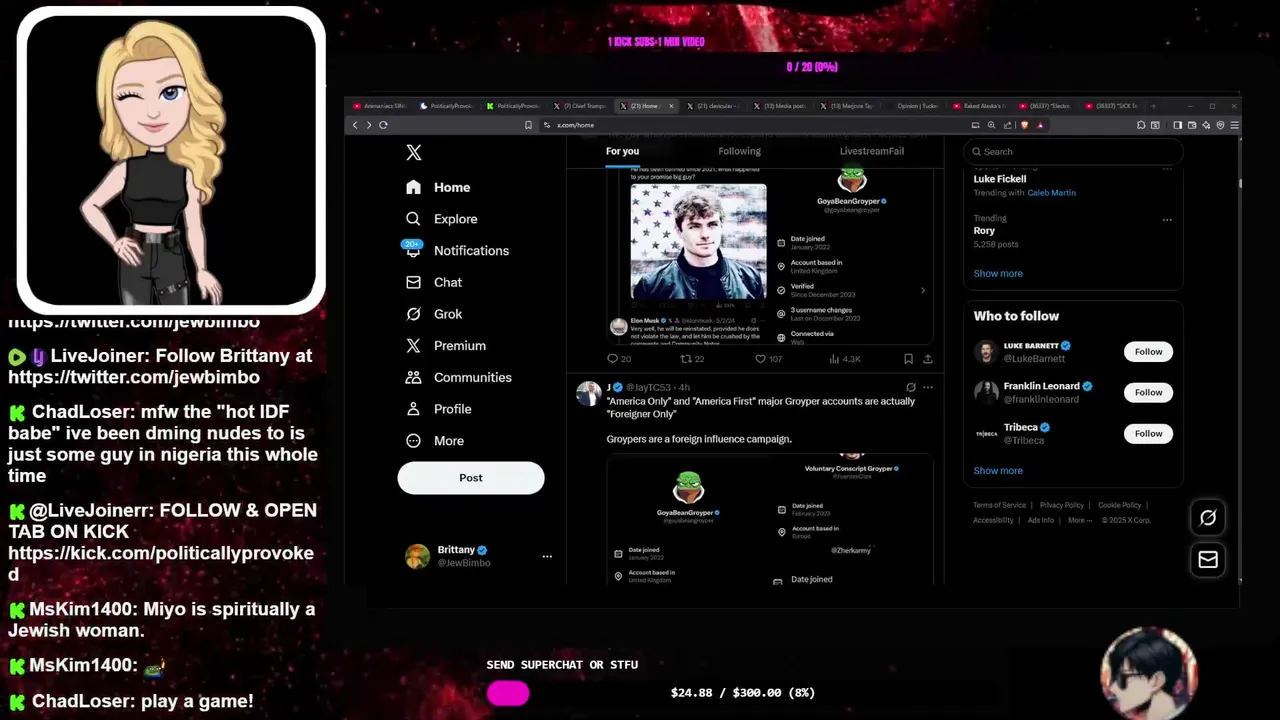Click the white Post button
This screenshot has width=1280, height=720.
(471, 477)
